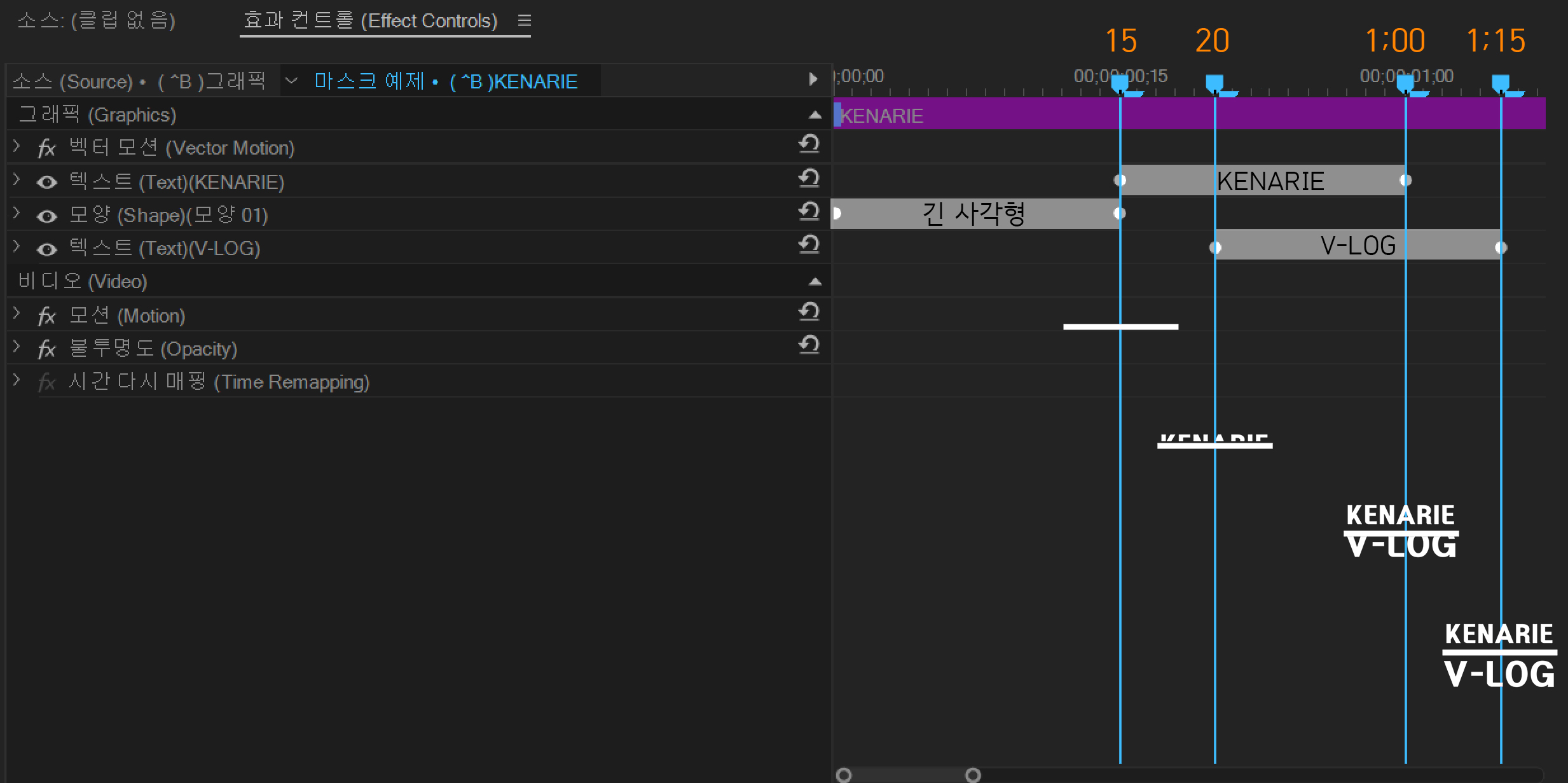Toggle the Opacity fx icon
The width and height of the screenshot is (1568, 783).
tap(46, 349)
